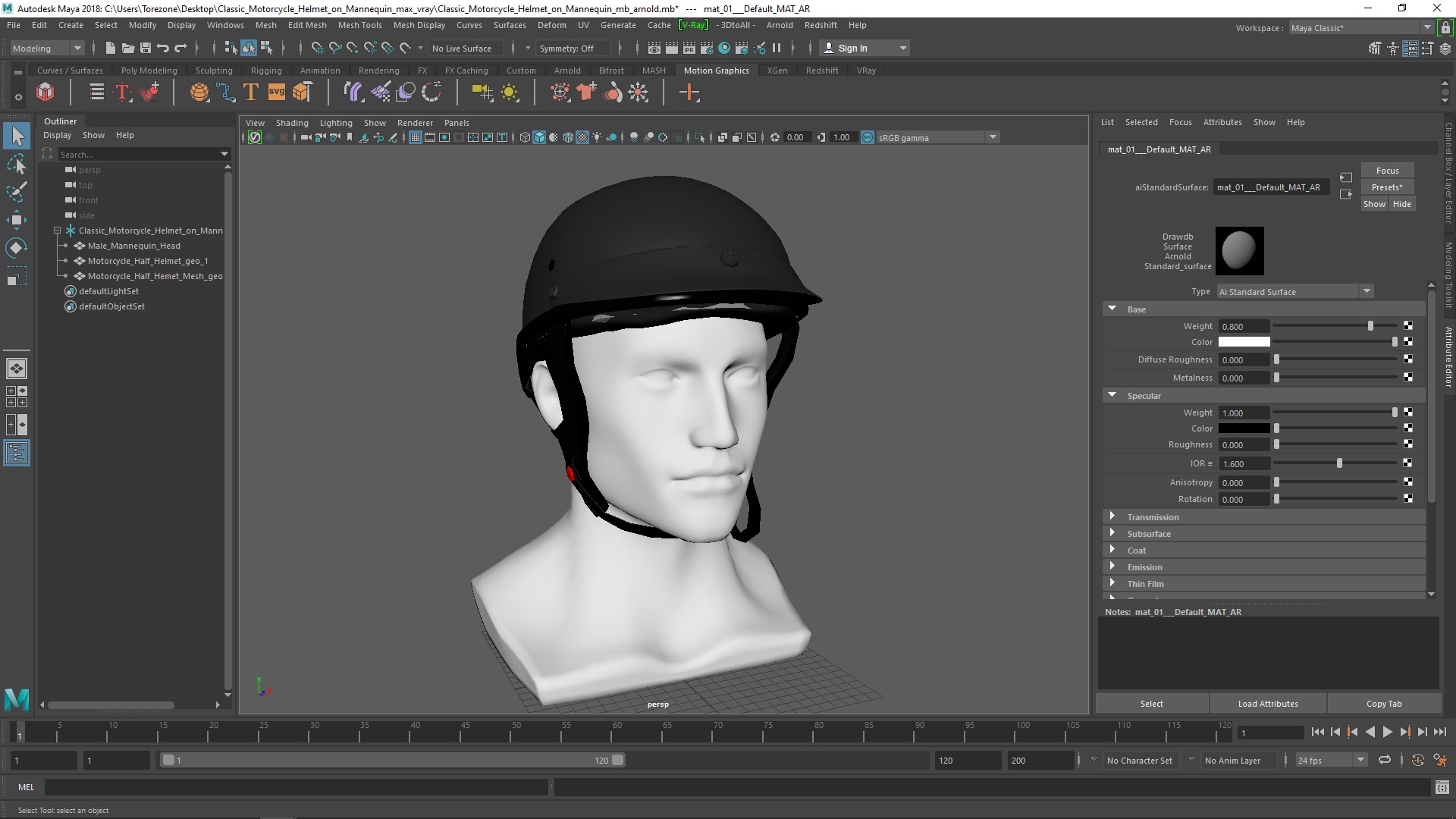Viewport: 1456px width, 819px height.
Task: Toggle auto keyframe icon
Action: click(1417, 760)
